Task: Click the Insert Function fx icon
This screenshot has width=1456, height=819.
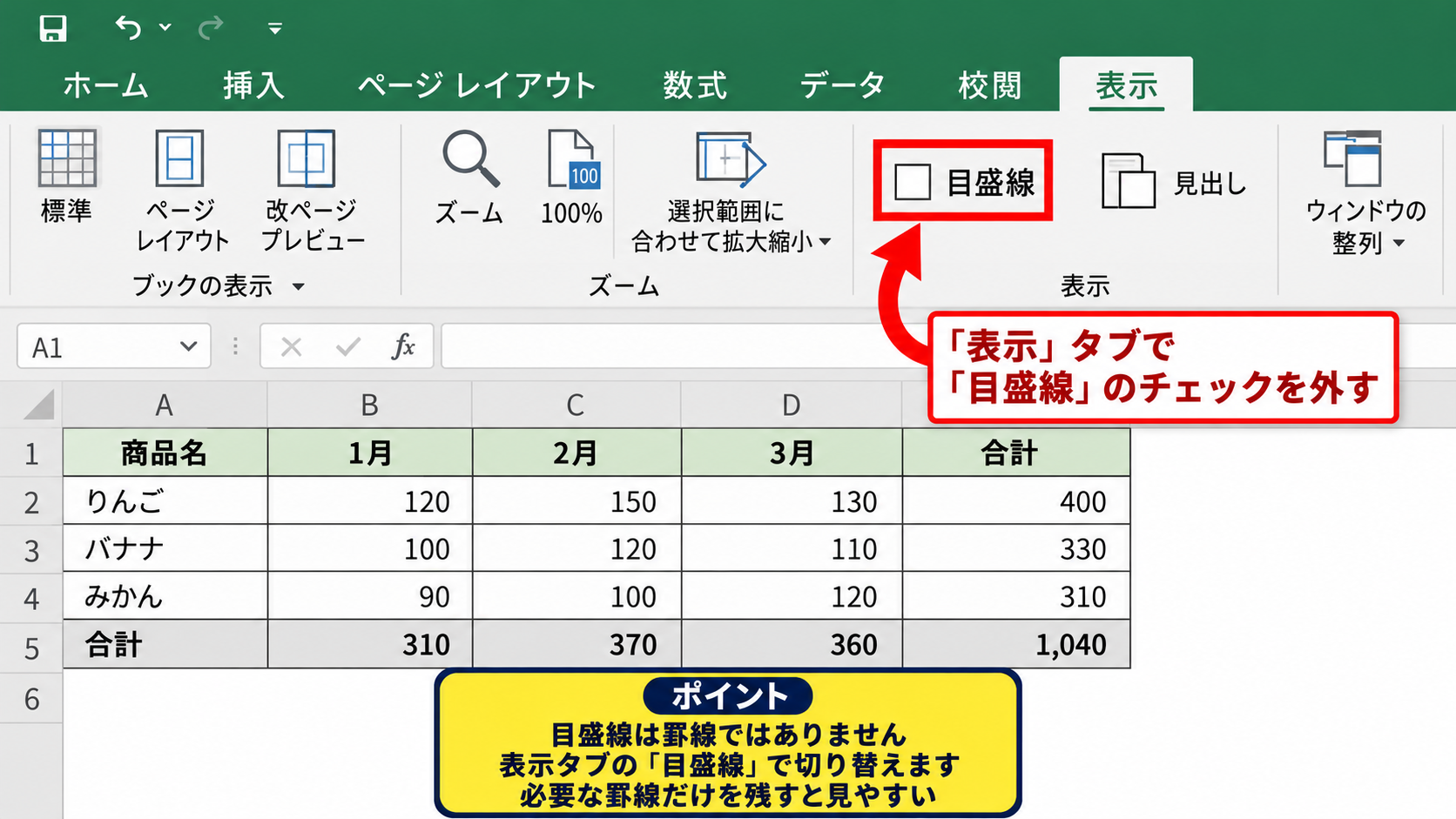Action: [x=403, y=346]
